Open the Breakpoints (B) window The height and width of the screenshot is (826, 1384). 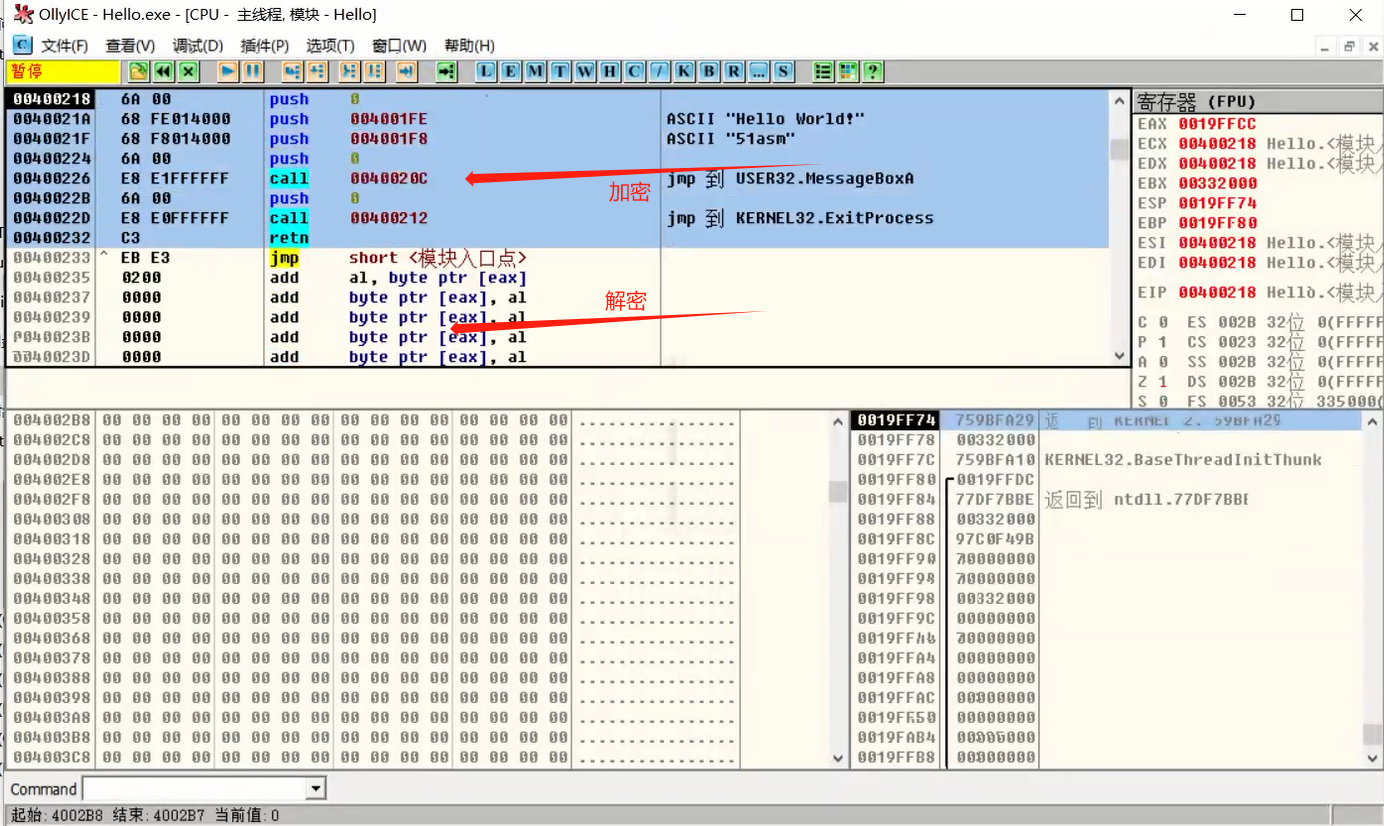point(709,72)
